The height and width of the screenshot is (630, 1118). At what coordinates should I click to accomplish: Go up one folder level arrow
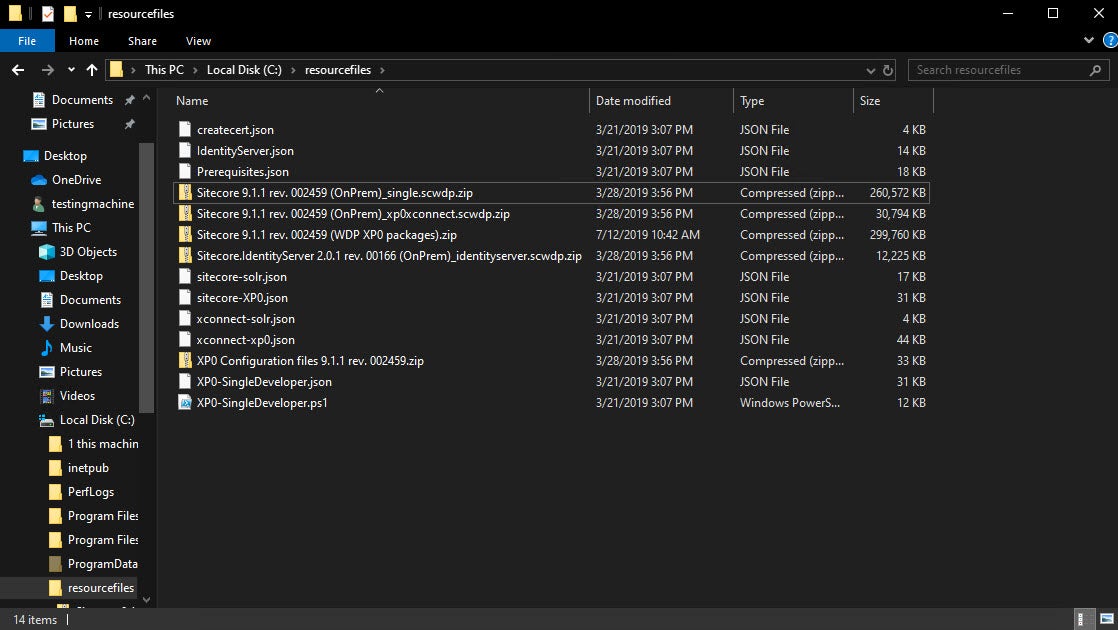click(92, 70)
